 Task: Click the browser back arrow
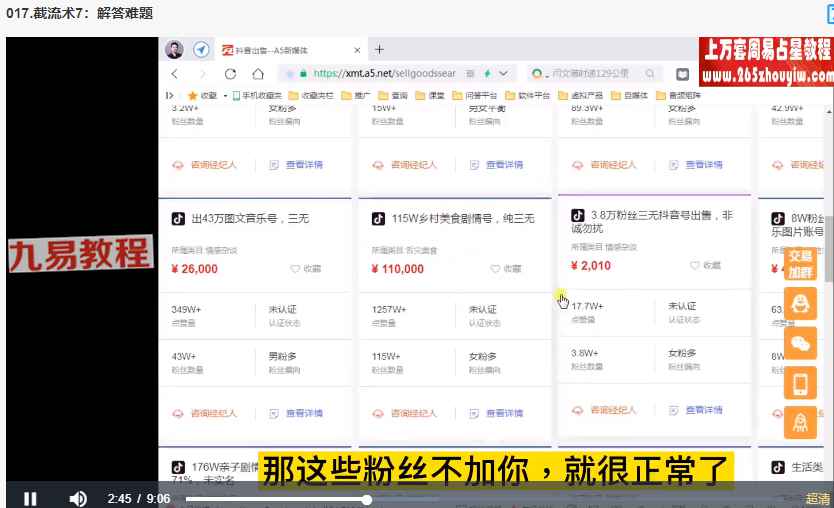click(x=174, y=74)
